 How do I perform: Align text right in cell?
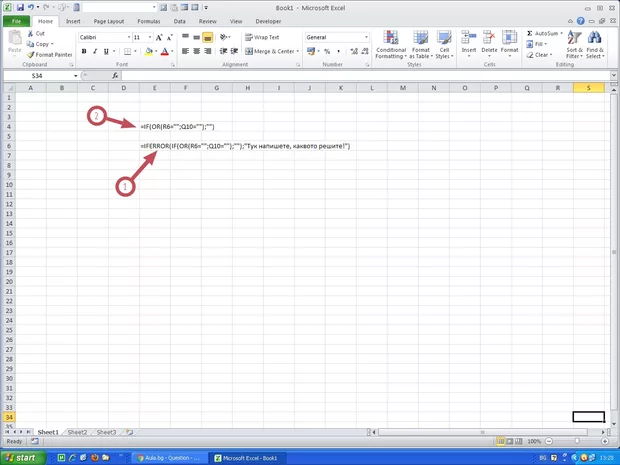208,51
